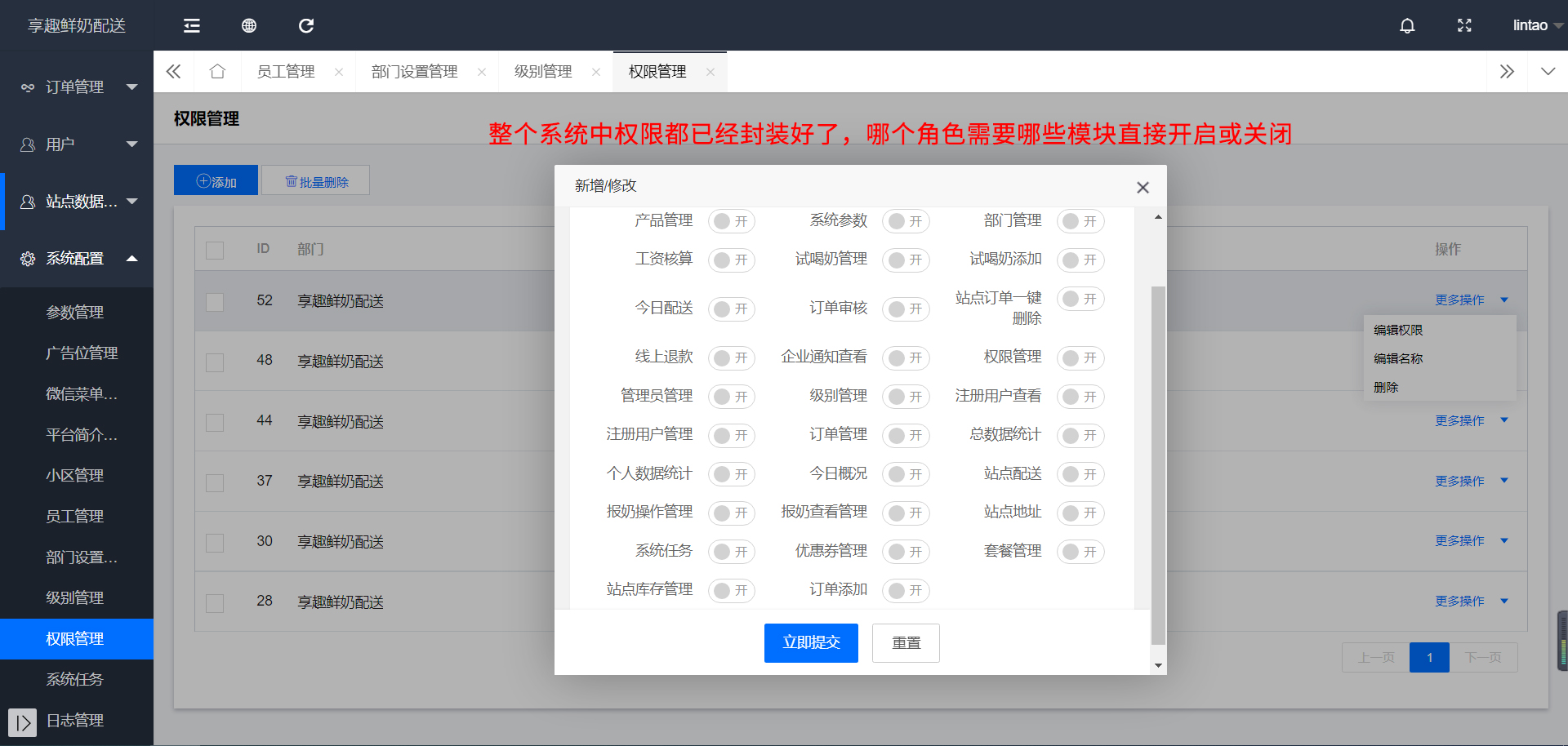Open the notification bell

click(x=1407, y=26)
